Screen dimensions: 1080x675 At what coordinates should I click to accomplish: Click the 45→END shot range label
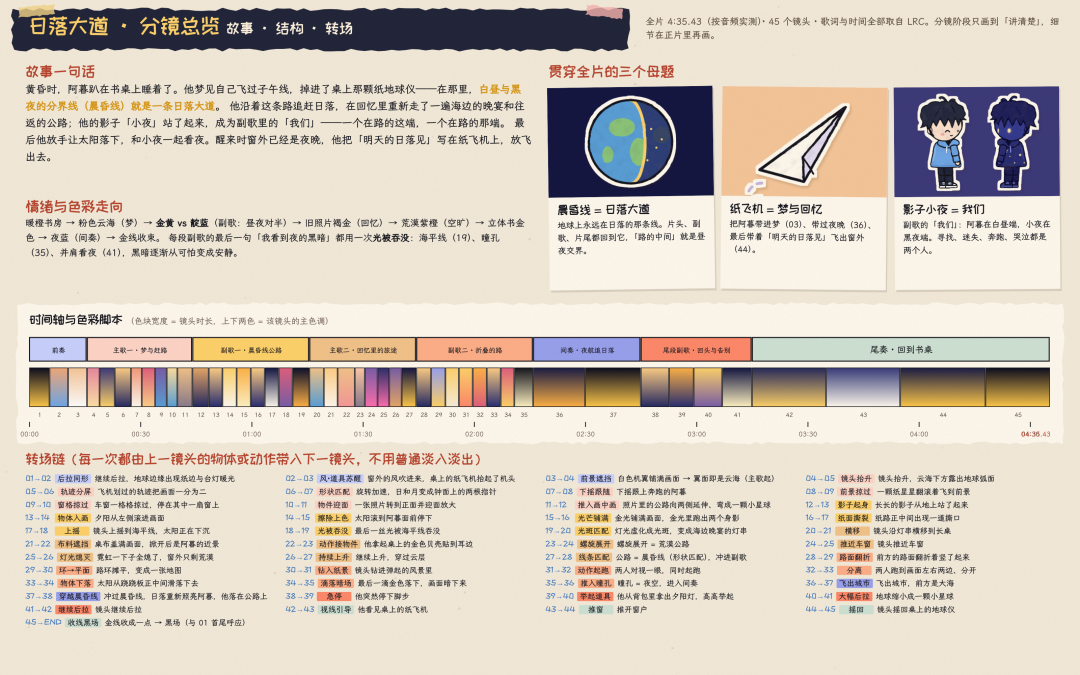click(x=43, y=622)
